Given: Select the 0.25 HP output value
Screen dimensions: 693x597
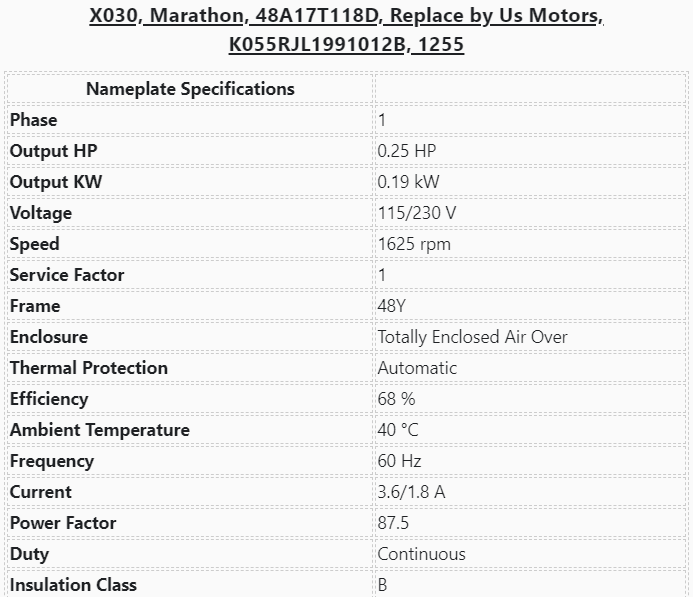Looking at the screenshot, I should (x=406, y=151).
